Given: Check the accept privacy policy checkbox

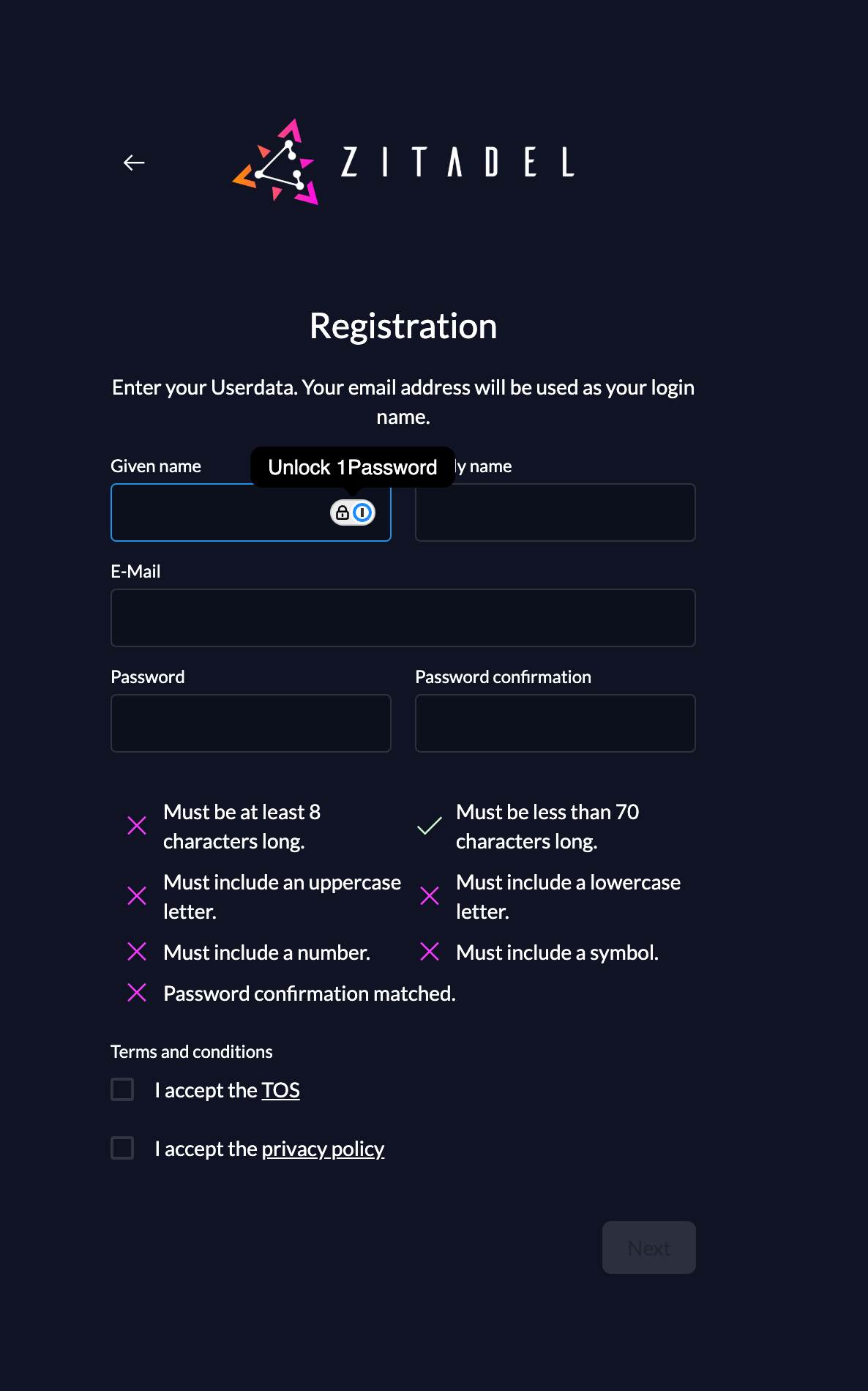Looking at the screenshot, I should tap(122, 1148).
